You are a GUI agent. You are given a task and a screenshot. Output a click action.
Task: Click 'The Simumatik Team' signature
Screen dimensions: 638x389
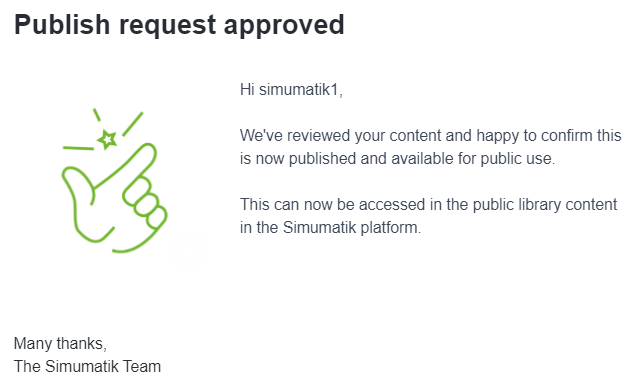pyautogui.click(x=87, y=366)
